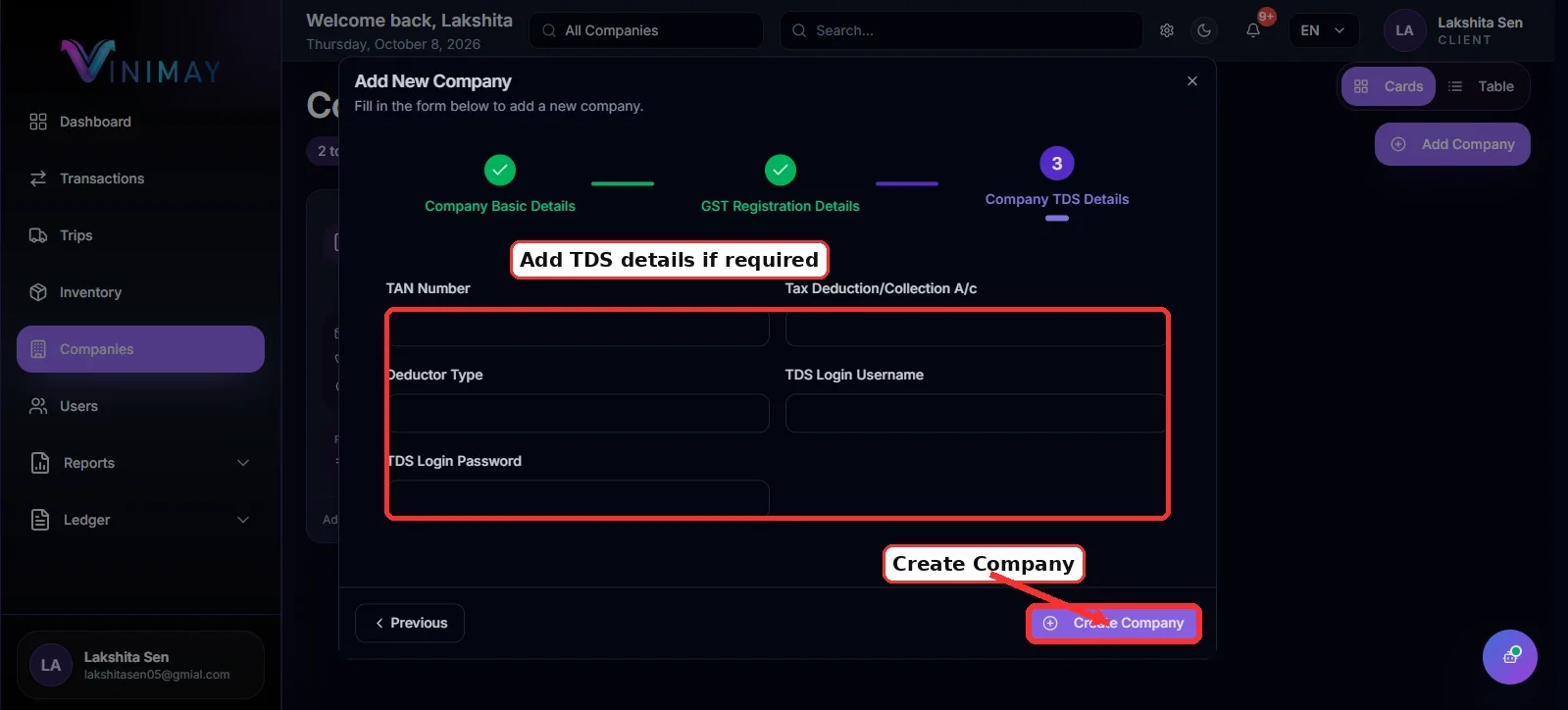Click the Tax Deduction/Collection A/c field
This screenshot has height=710, width=1568.
(x=976, y=327)
